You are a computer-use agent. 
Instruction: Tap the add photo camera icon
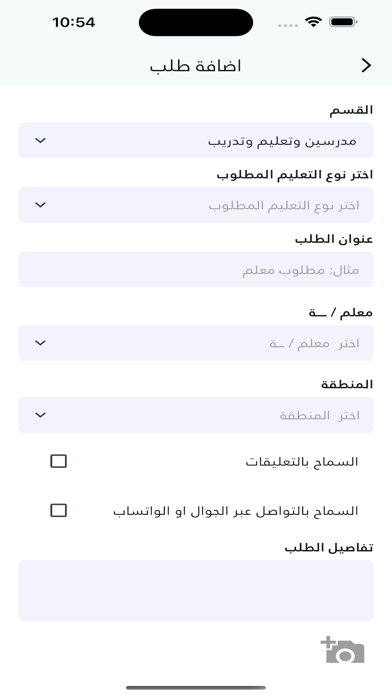tap(342, 650)
